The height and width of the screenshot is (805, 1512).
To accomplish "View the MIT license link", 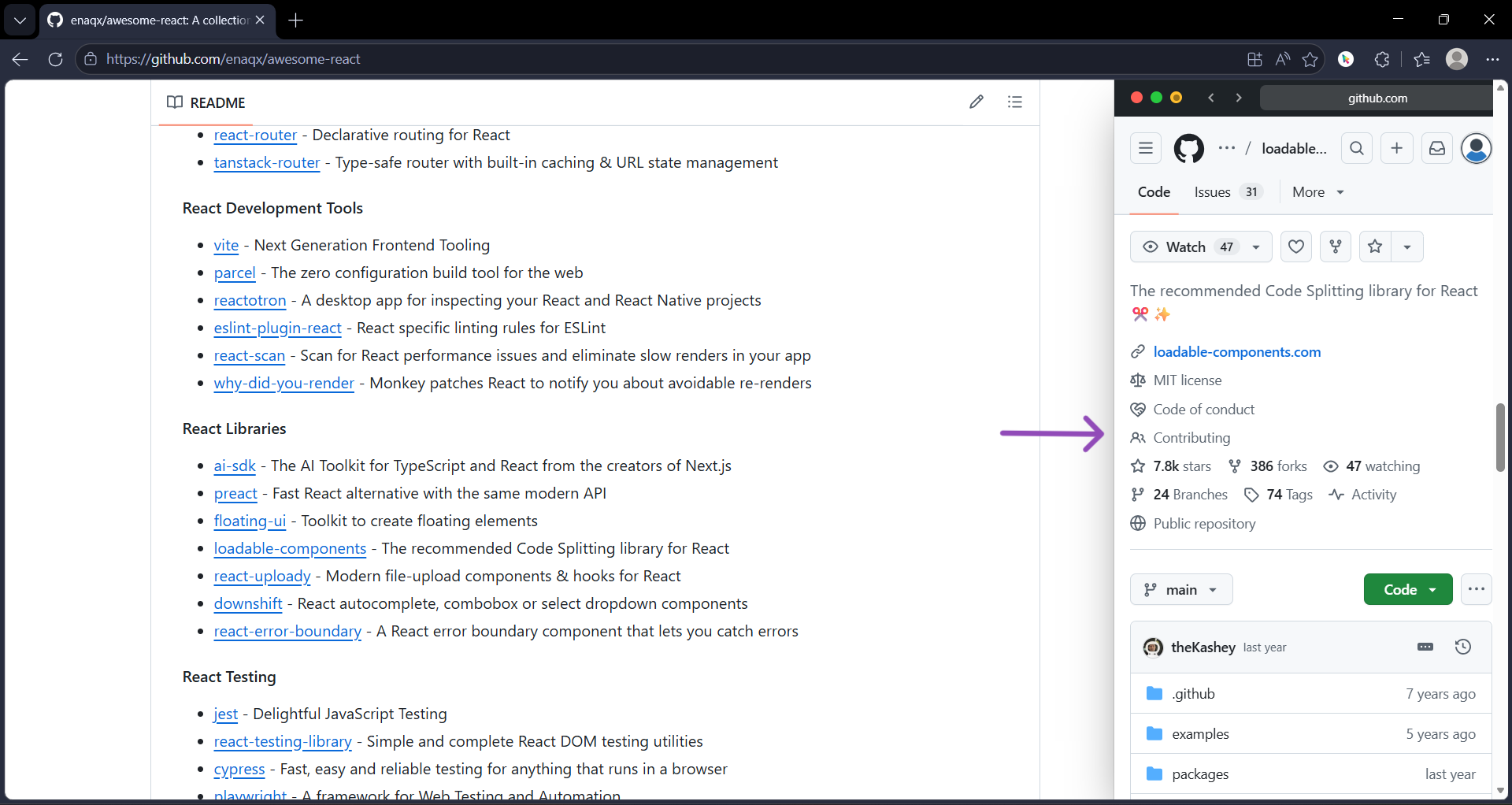I will [1188, 380].
